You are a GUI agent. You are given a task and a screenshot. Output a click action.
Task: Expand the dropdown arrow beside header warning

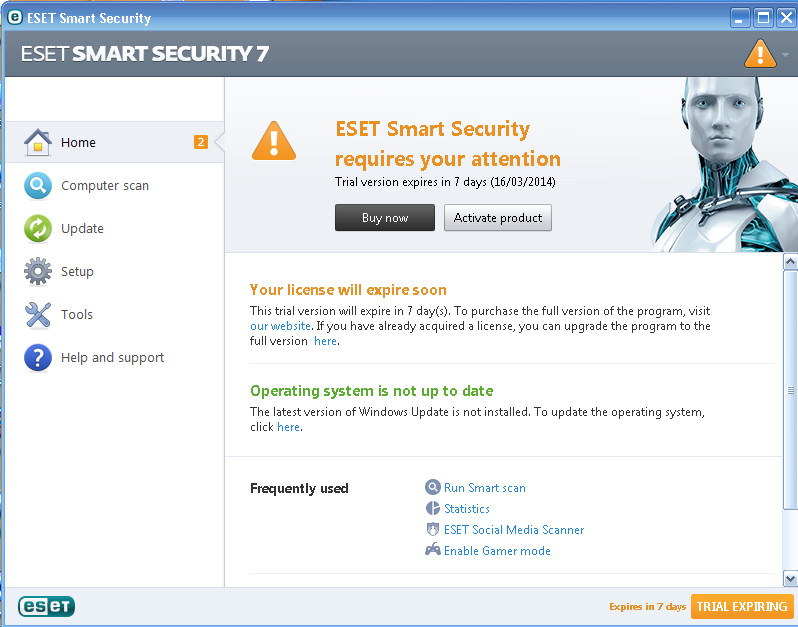click(785, 54)
